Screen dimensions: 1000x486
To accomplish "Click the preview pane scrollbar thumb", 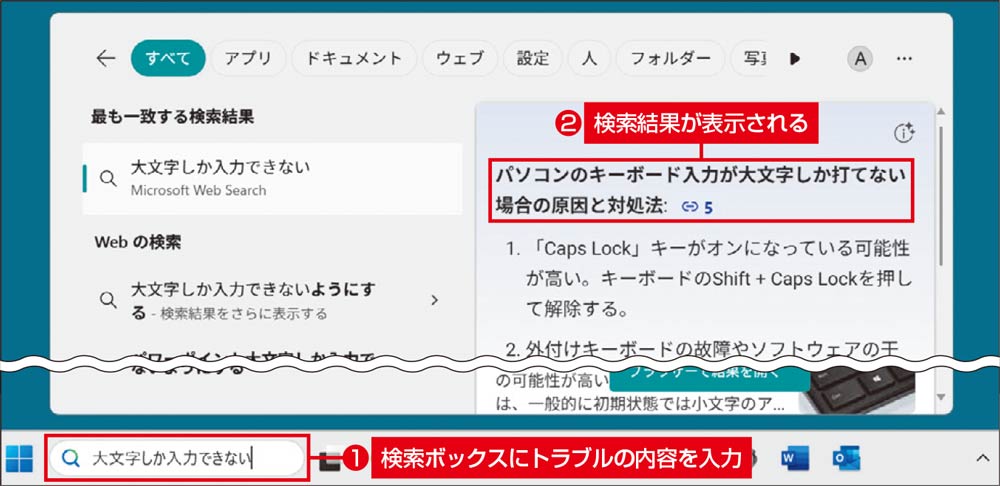I will [941, 195].
